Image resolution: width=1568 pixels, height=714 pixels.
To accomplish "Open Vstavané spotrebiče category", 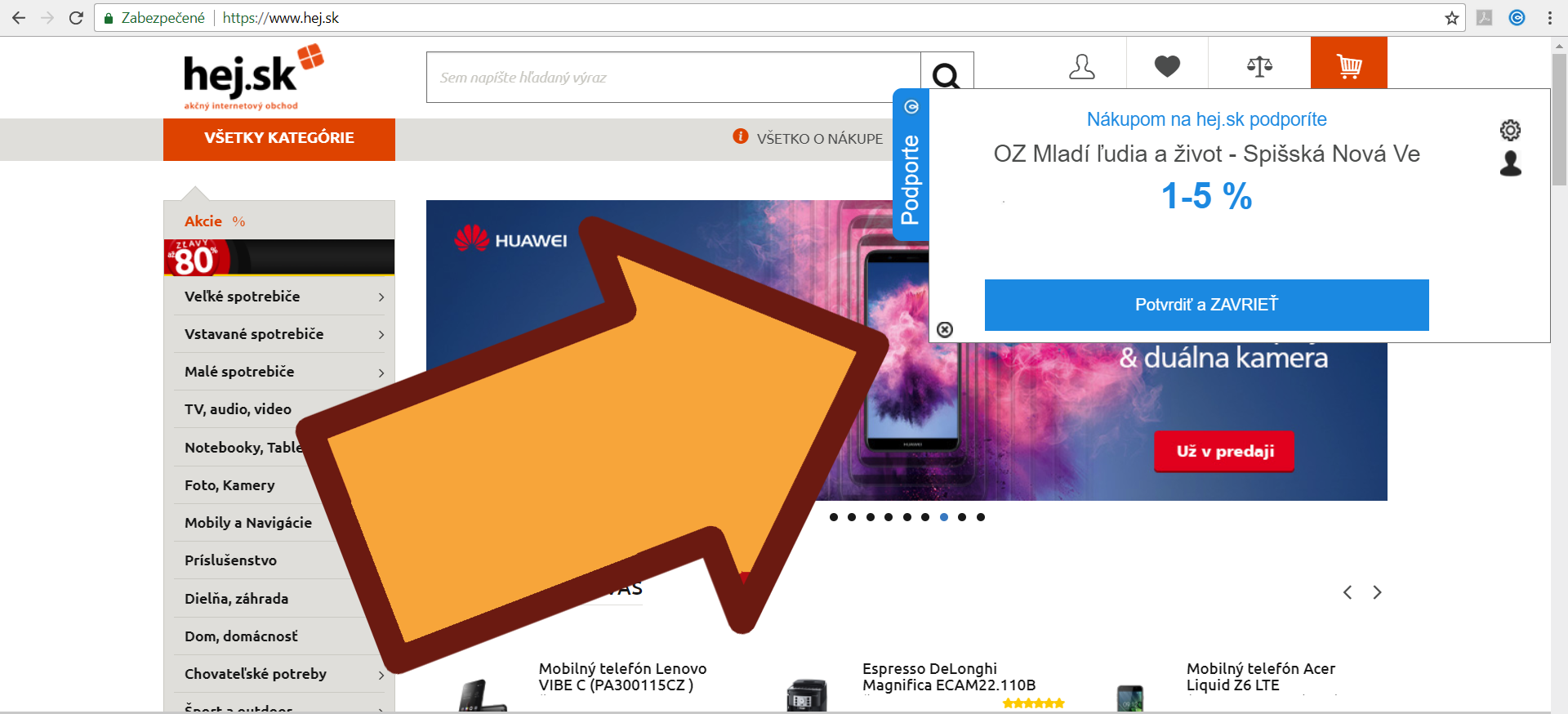I will [254, 334].
